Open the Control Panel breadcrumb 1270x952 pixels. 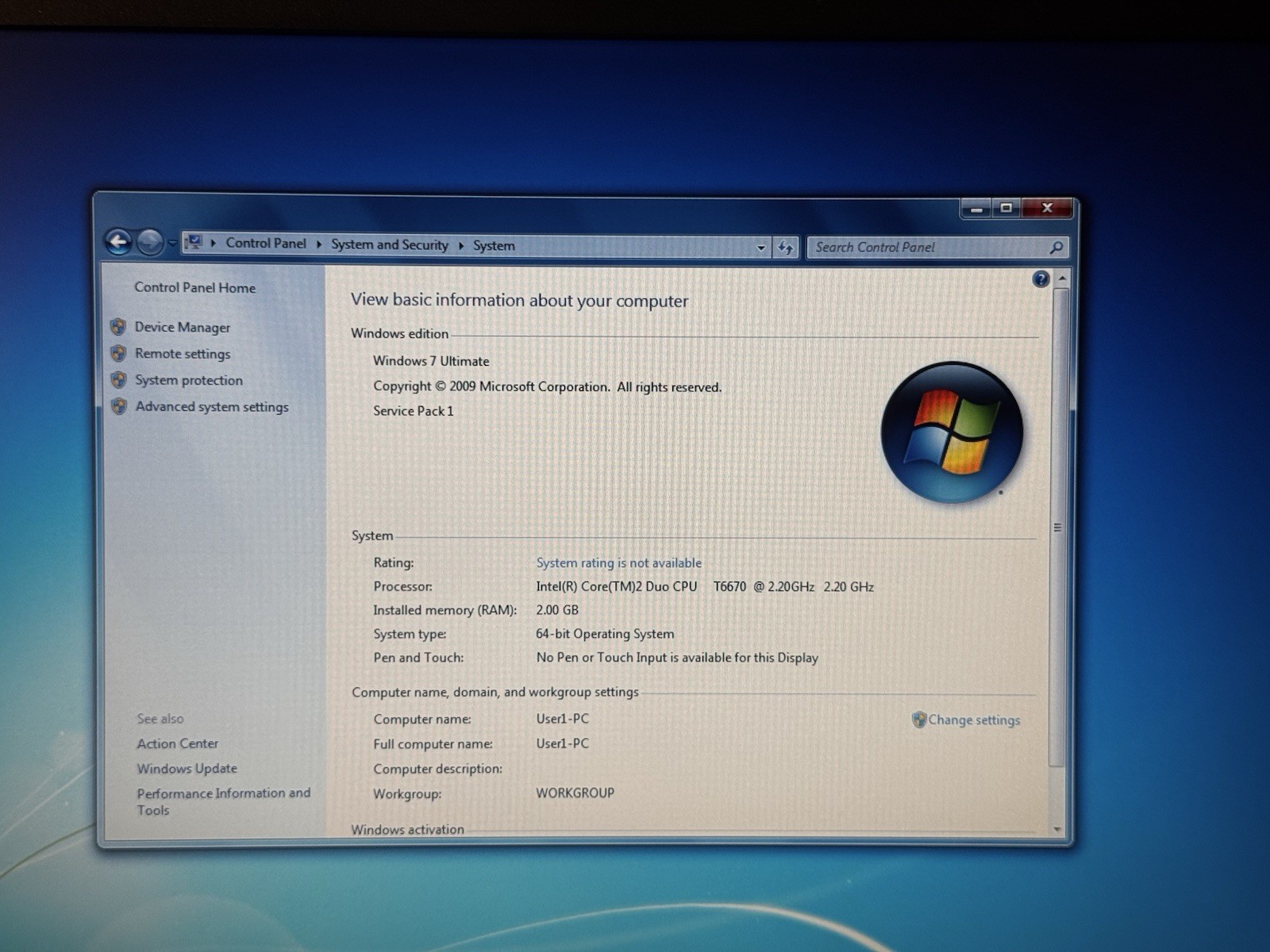click(265, 244)
